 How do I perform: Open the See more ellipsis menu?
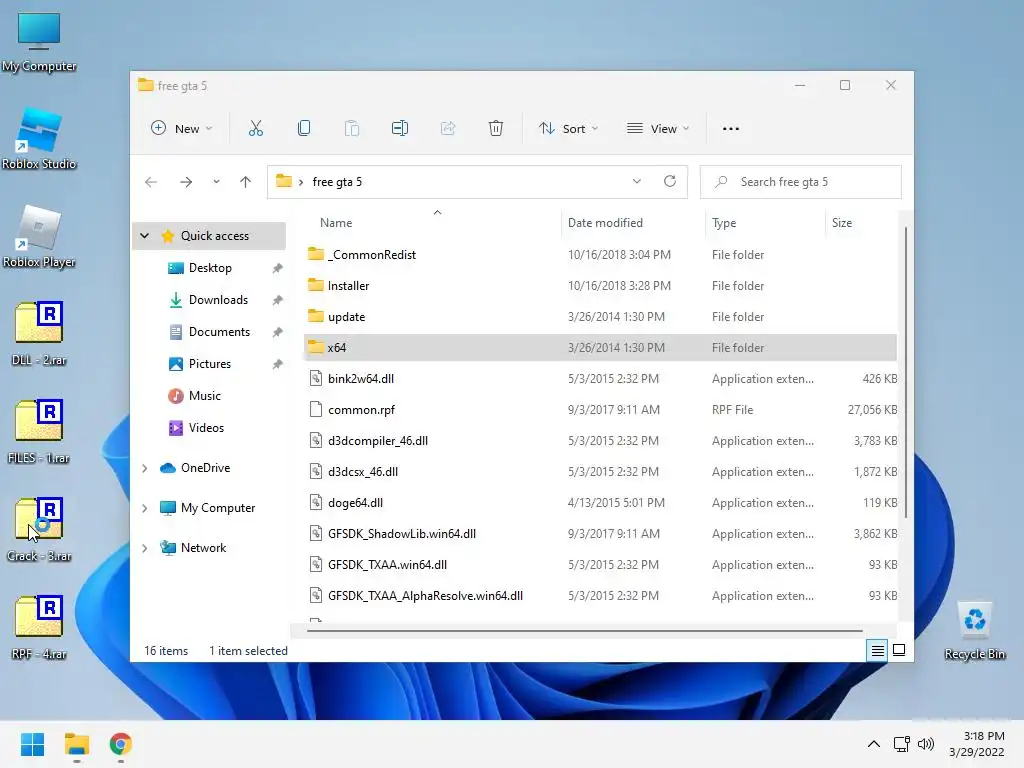[731, 129]
